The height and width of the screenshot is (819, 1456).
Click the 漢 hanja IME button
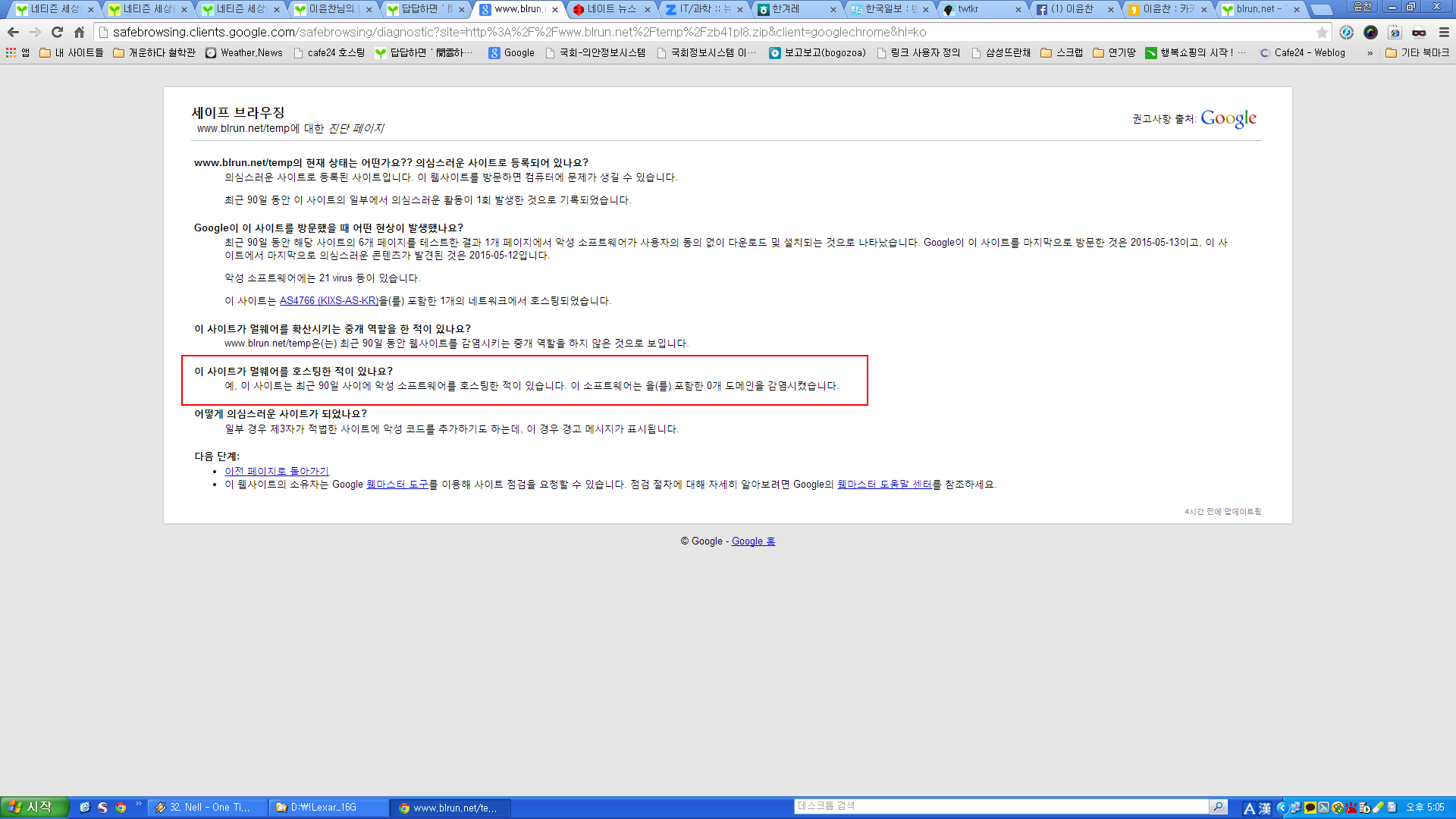pyautogui.click(x=1265, y=808)
